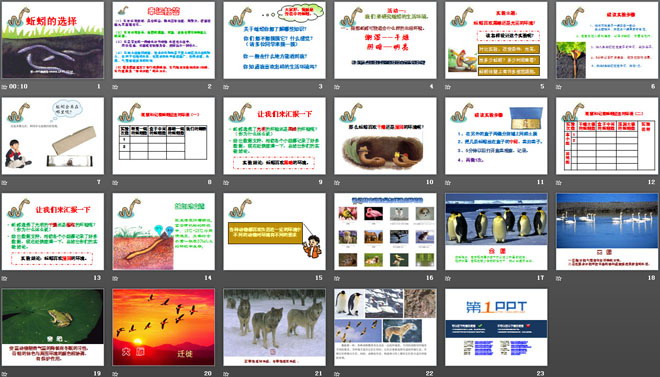Select the wolves in snow slide 21
Screen dimensions: 660x377
pyautogui.click(x=274, y=327)
